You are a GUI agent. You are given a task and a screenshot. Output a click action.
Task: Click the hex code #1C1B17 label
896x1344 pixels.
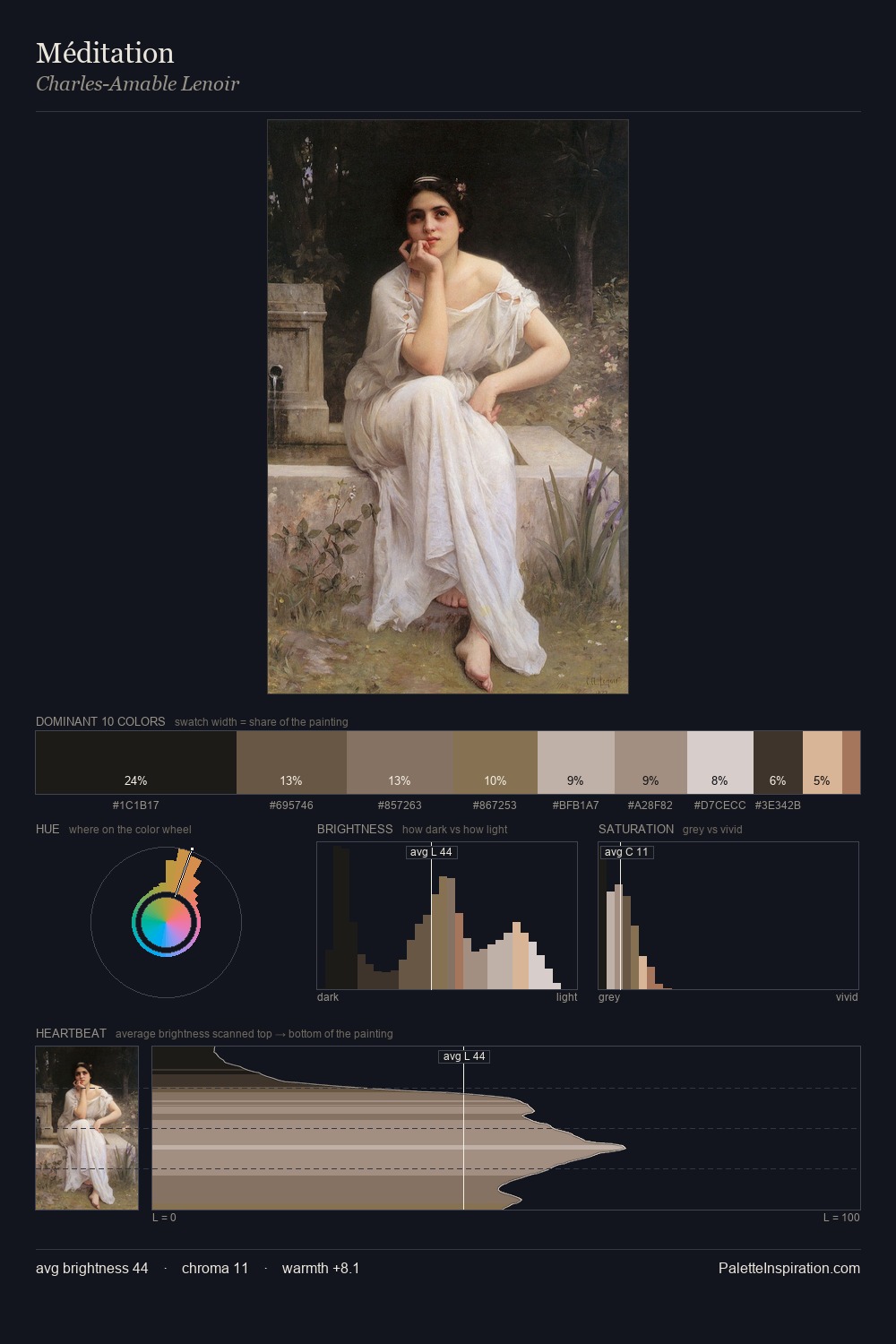tap(136, 806)
